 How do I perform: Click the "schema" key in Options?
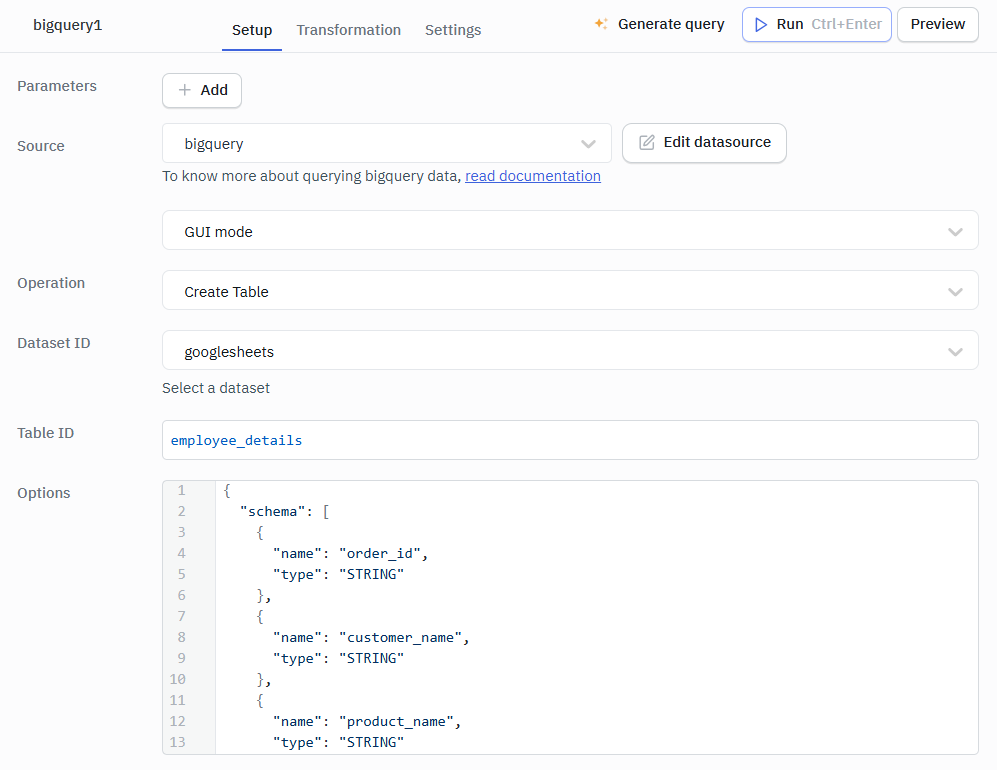(272, 512)
